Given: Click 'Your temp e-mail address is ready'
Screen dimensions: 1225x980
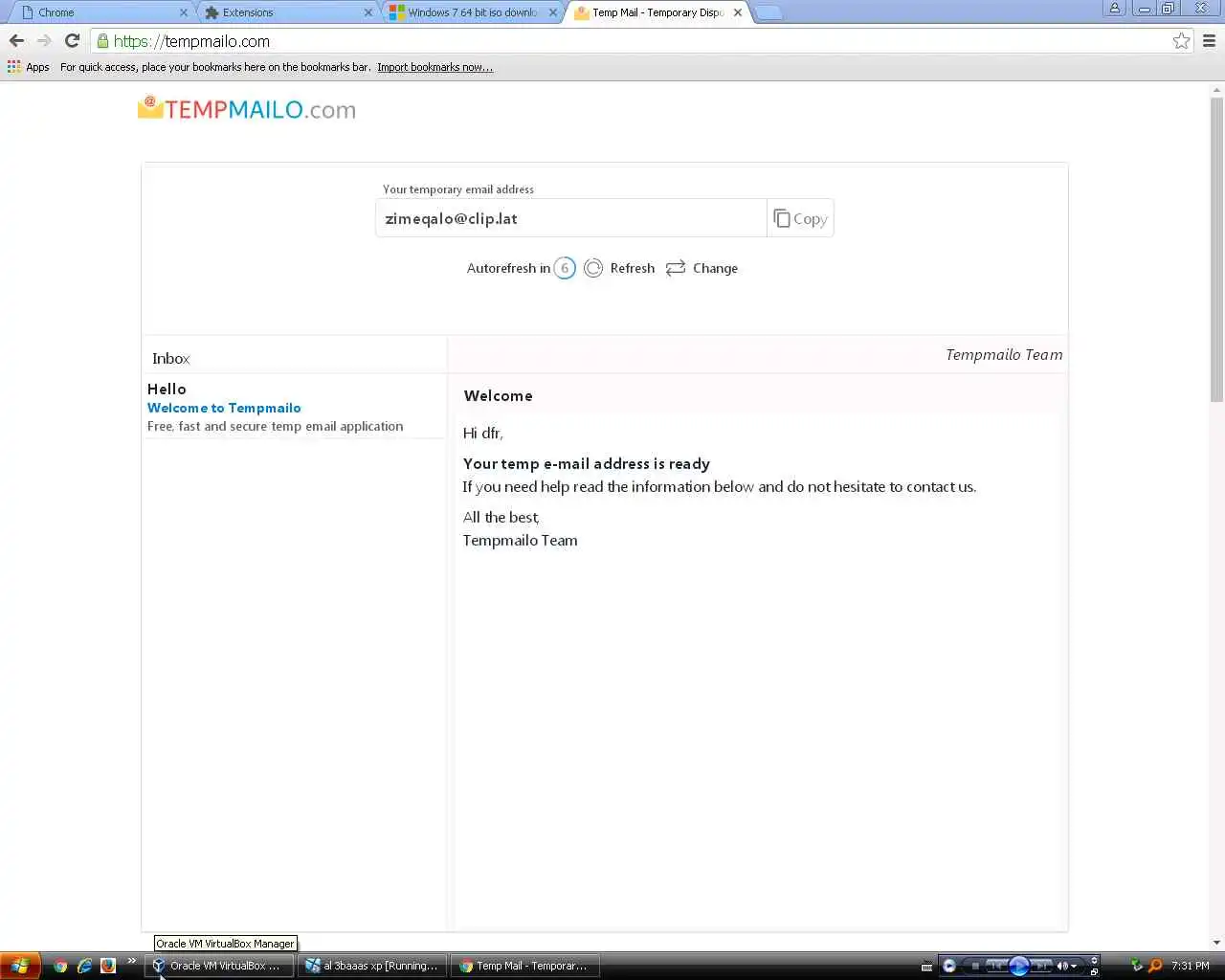Looking at the screenshot, I should pos(587,463).
